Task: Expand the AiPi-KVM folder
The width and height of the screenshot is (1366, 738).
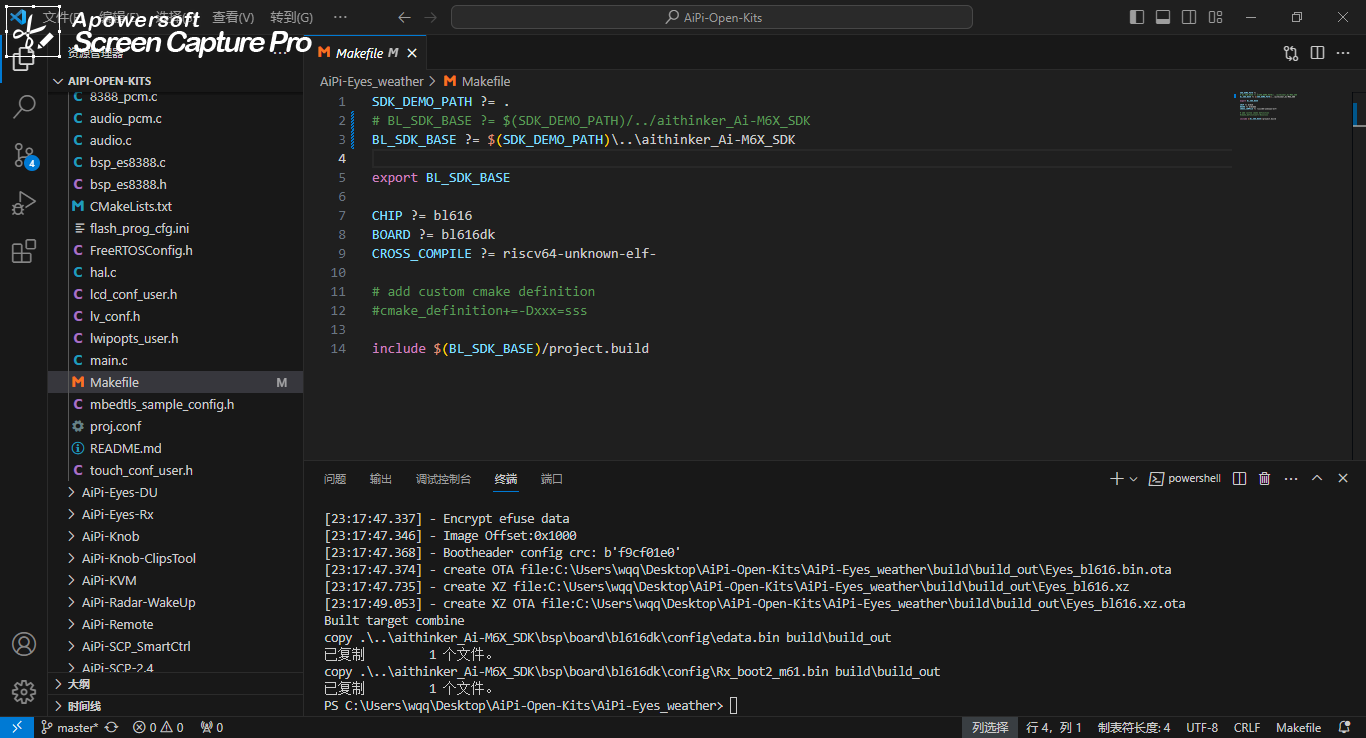Action: (x=175, y=580)
